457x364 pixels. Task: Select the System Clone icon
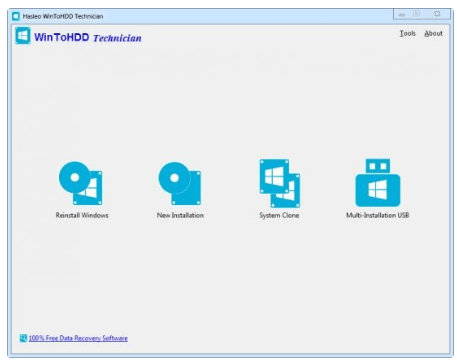pyautogui.click(x=280, y=183)
